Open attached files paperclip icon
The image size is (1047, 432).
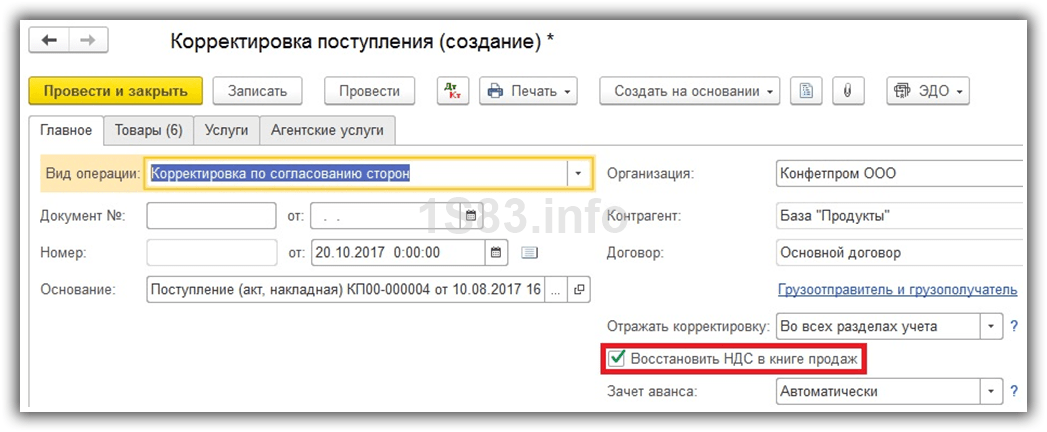(848, 91)
